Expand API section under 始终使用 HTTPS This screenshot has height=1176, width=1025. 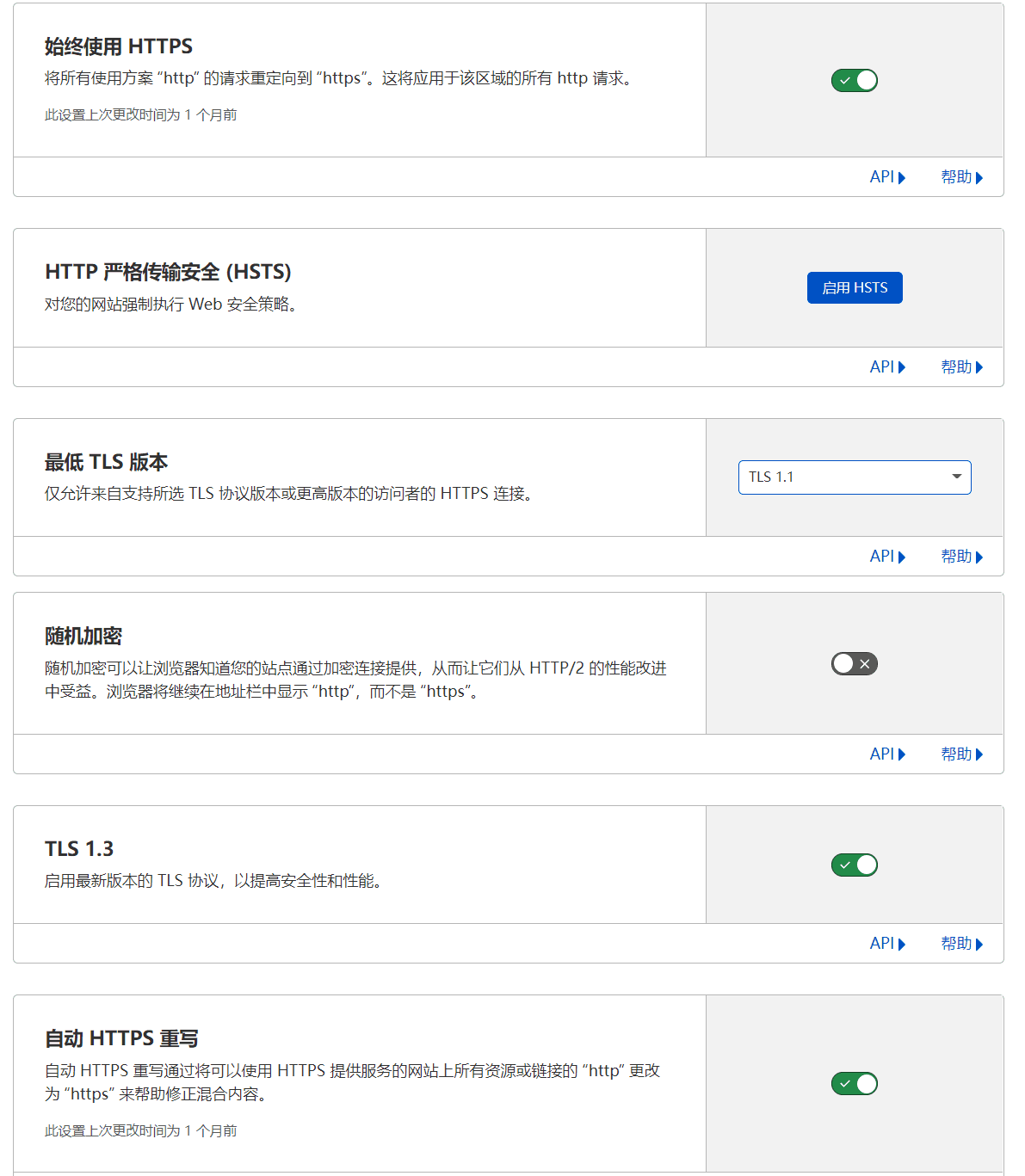[x=886, y=177]
